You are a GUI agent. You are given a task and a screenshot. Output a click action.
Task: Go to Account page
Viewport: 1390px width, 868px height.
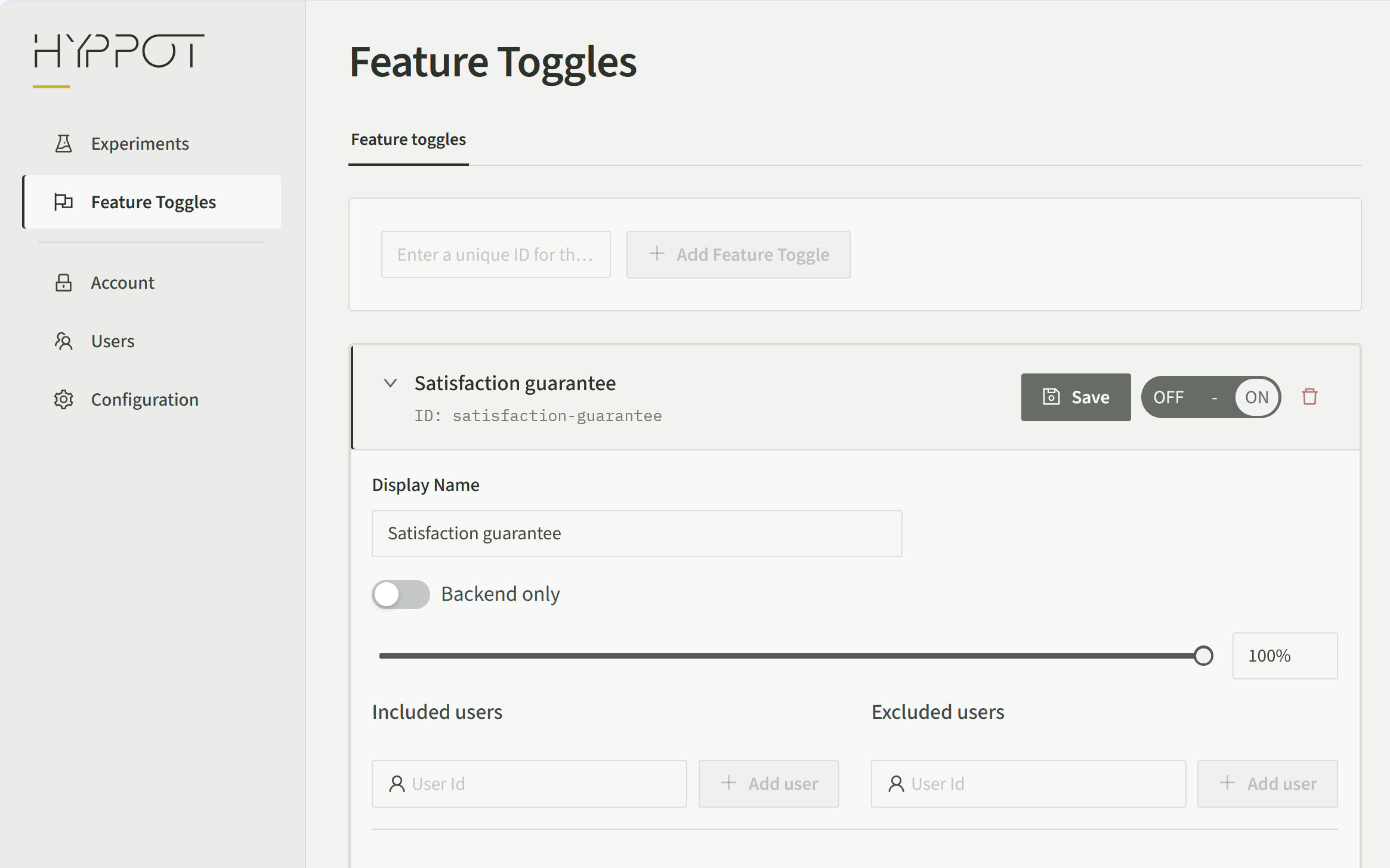pyautogui.click(x=152, y=283)
